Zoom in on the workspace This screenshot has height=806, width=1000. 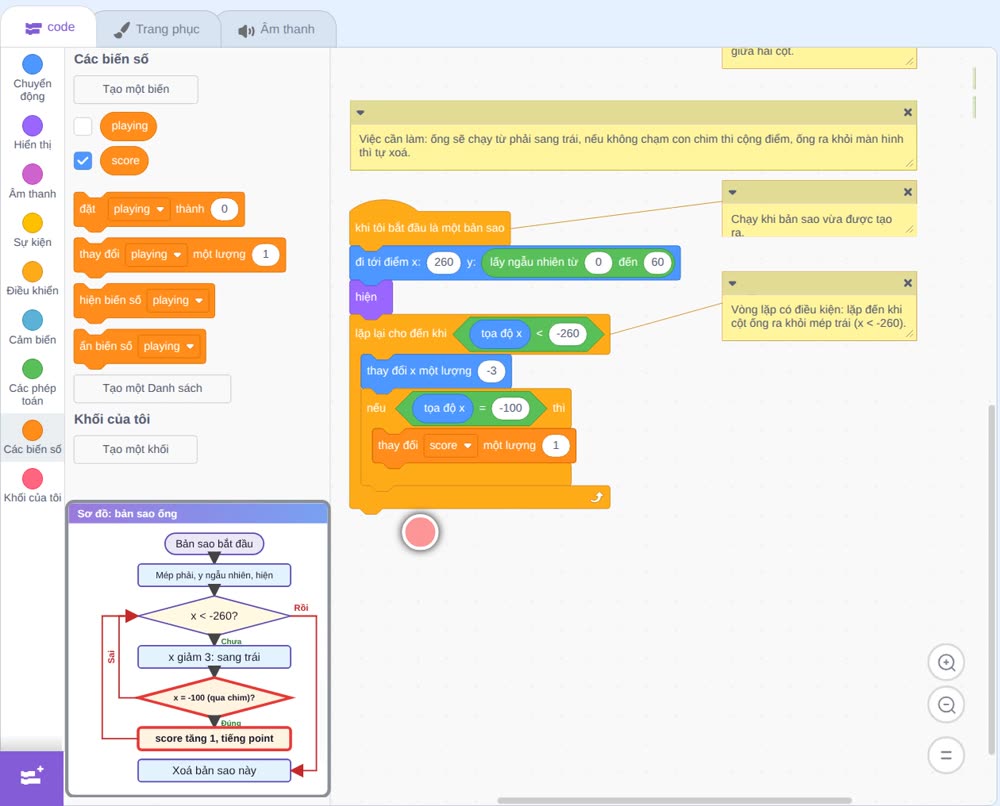pos(946,663)
